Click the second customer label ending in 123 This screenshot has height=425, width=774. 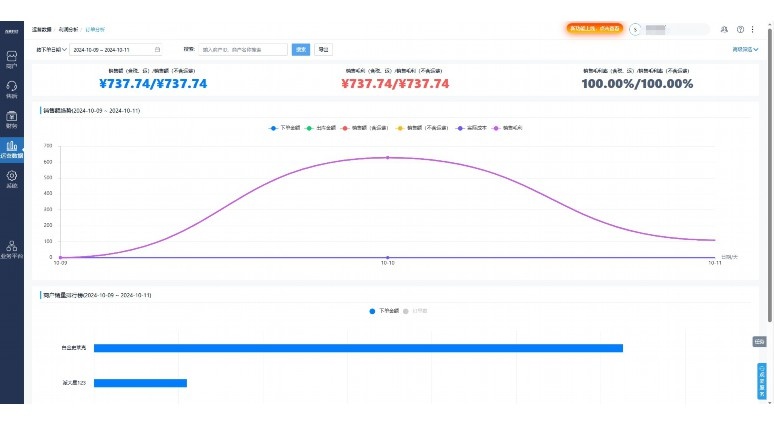74,383
